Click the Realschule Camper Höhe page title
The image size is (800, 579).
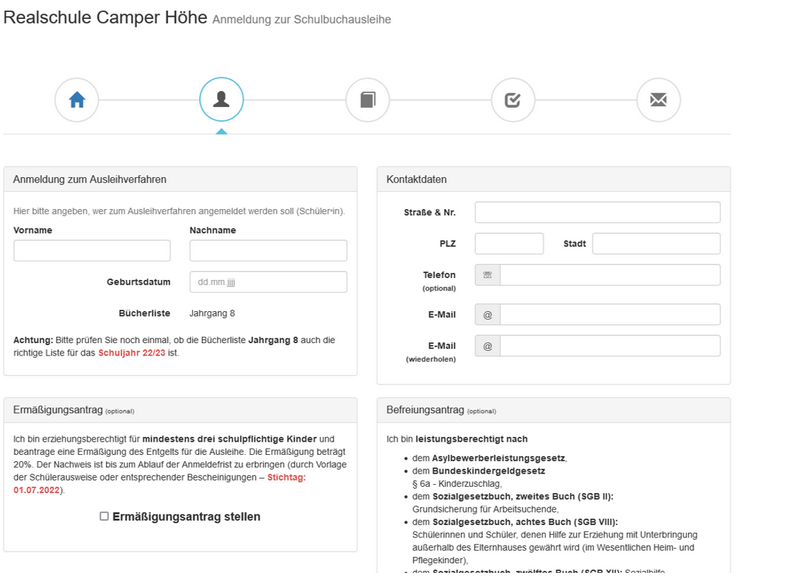pyautogui.click(x=106, y=17)
